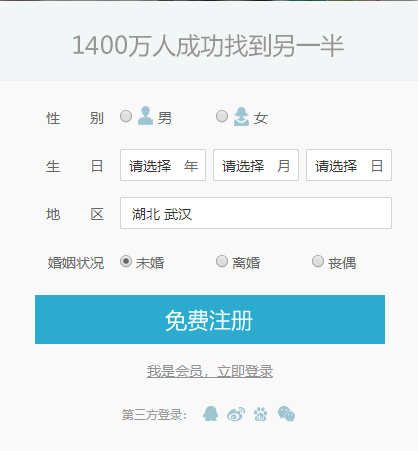418x451 pixels.
Task: Click the 湖北 武汉 region field
Action: 256,213
